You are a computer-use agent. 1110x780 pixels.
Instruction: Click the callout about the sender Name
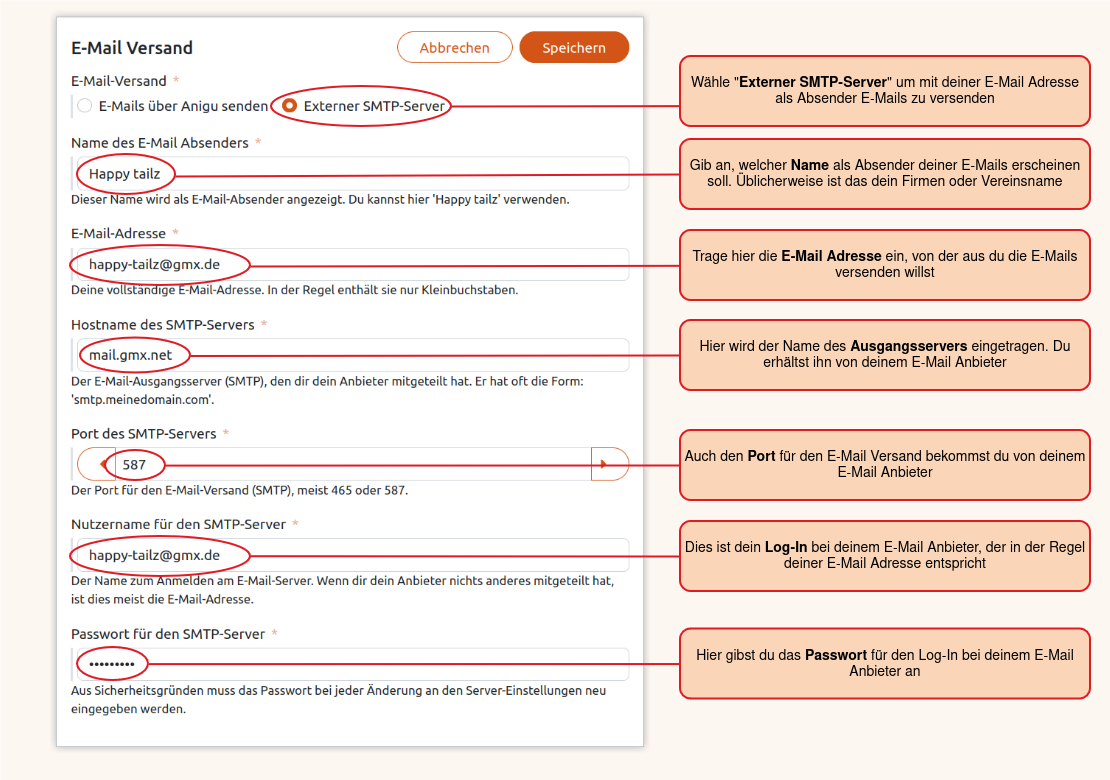884,174
